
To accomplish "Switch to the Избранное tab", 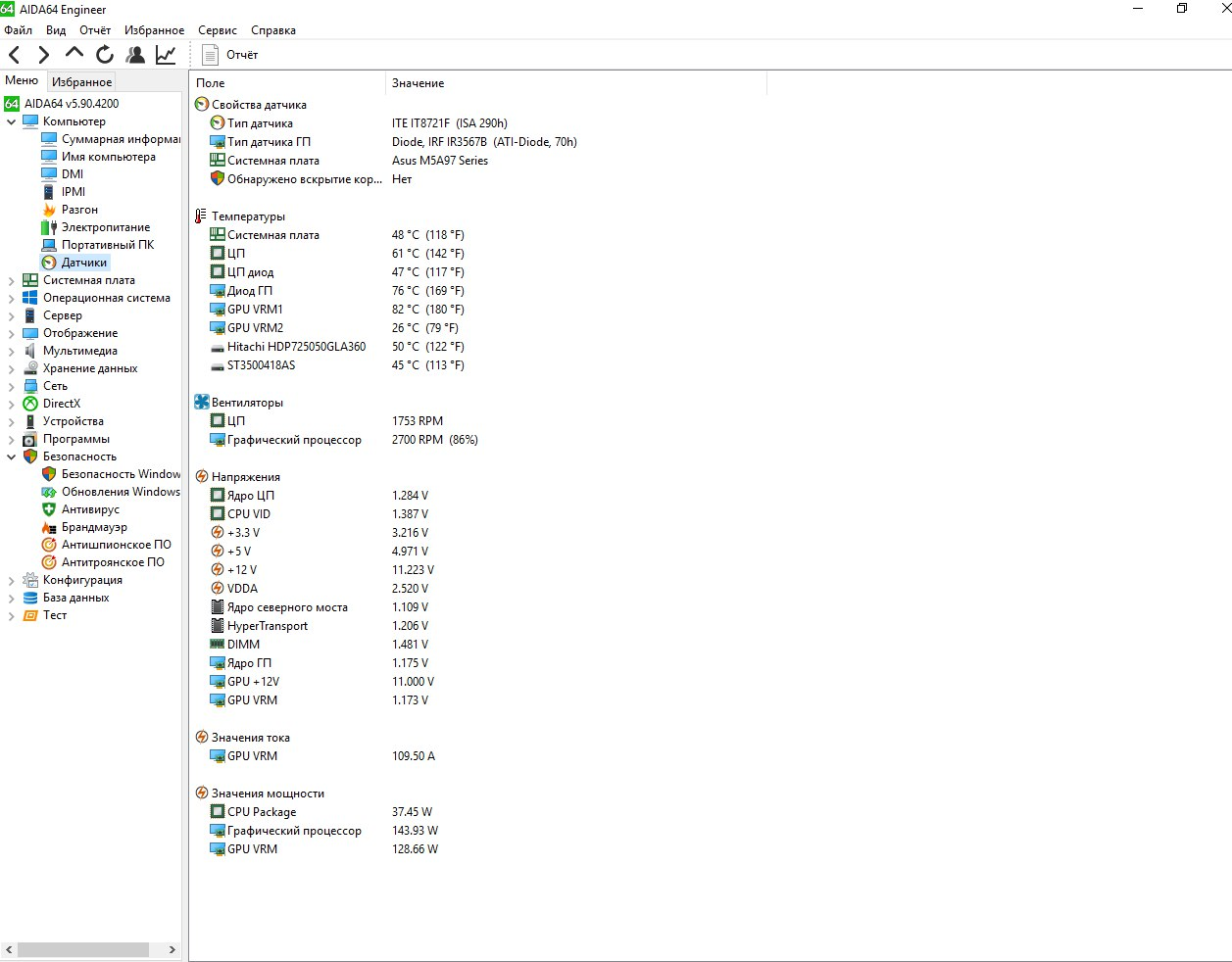I will (x=81, y=82).
